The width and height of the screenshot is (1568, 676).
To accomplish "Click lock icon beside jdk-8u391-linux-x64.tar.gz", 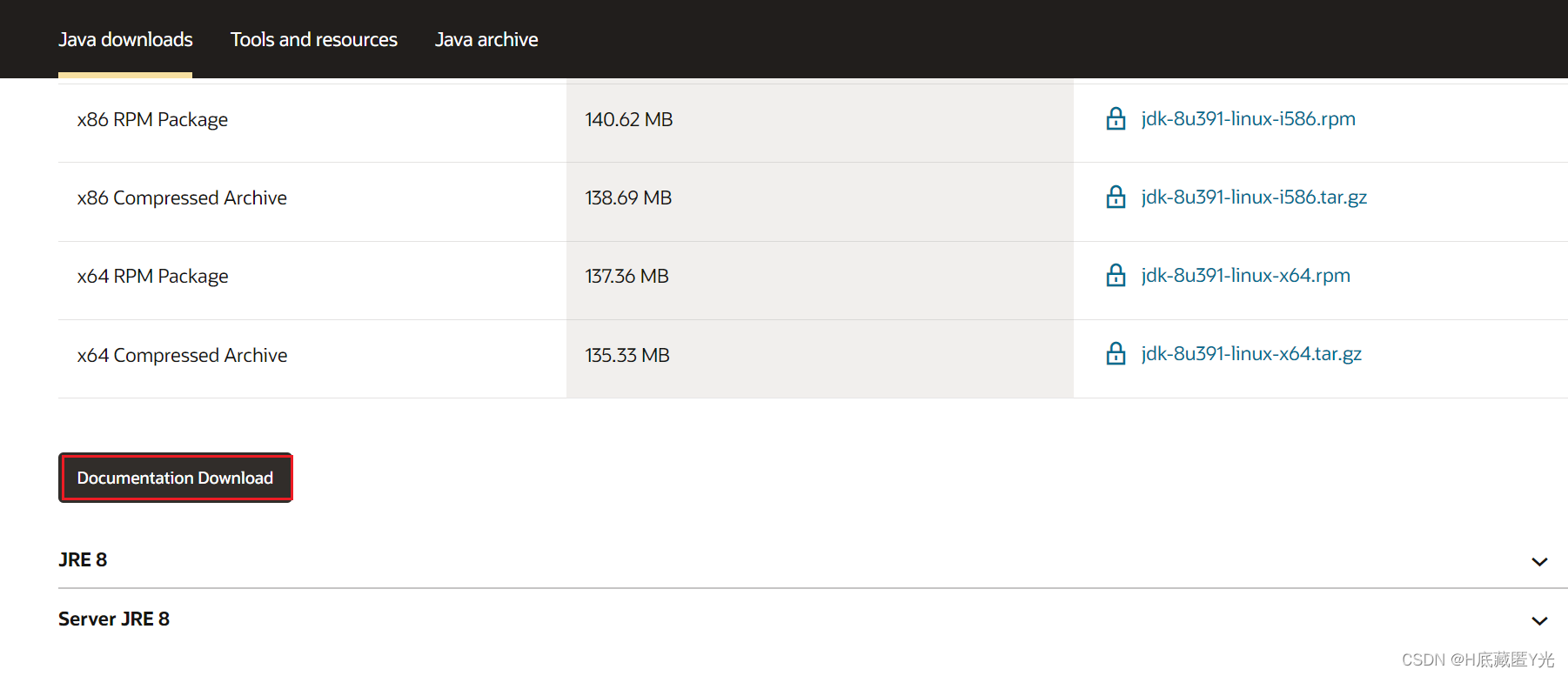I will pyautogui.click(x=1116, y=353).
